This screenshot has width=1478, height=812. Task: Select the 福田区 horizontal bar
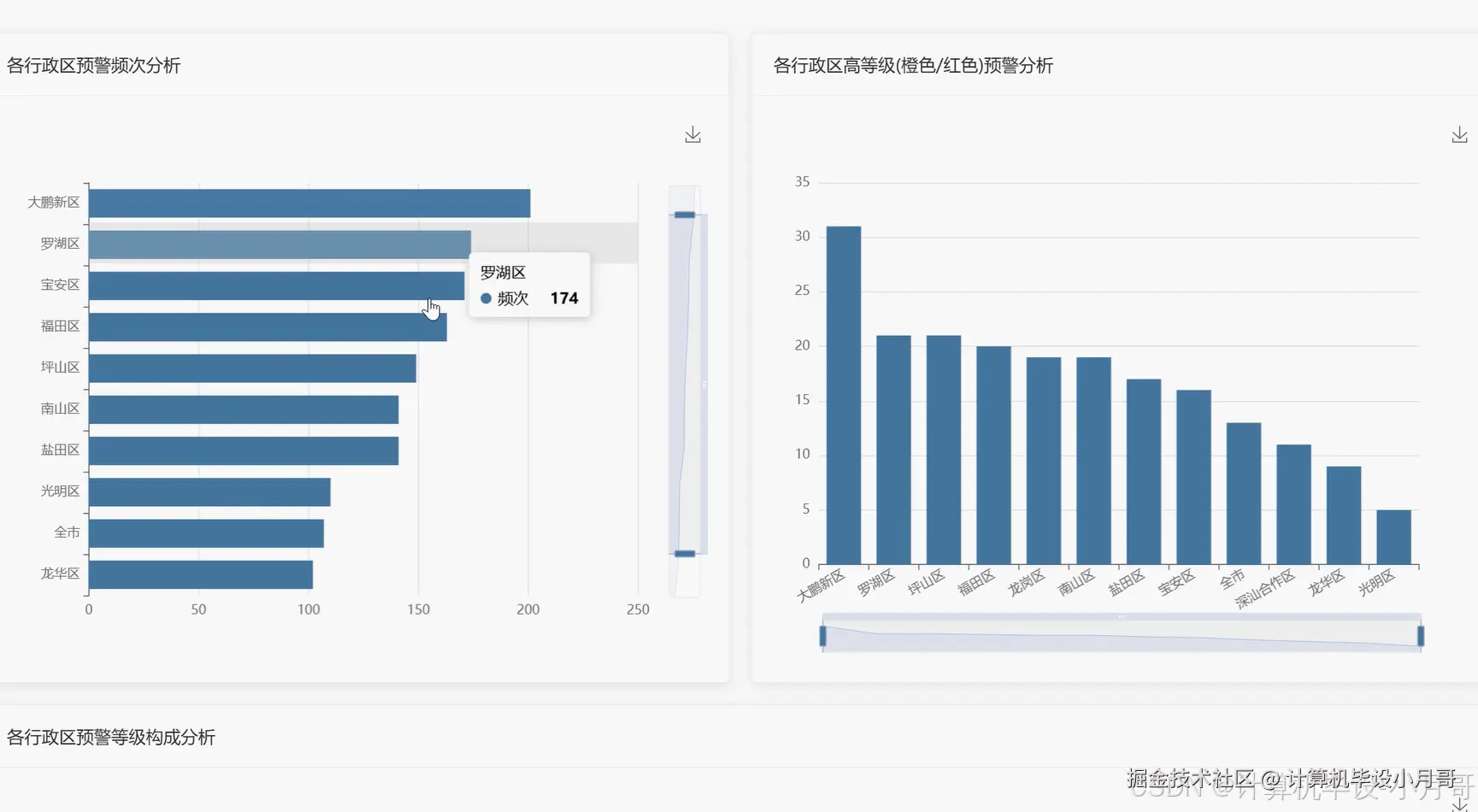268,327
